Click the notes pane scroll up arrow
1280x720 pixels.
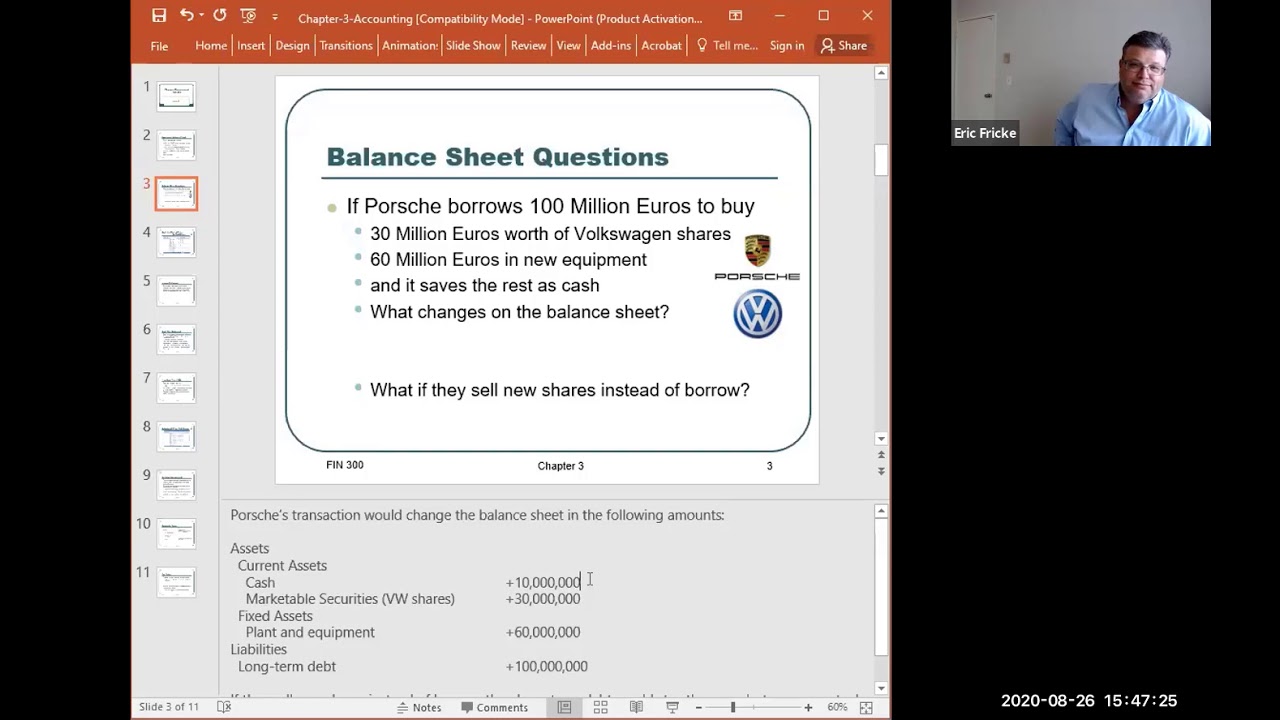881,511
